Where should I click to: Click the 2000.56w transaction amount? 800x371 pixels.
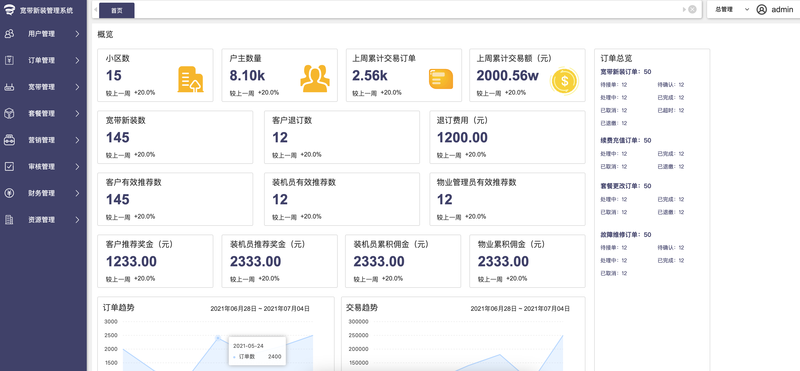pyautogui.click(x=508, y=76)
